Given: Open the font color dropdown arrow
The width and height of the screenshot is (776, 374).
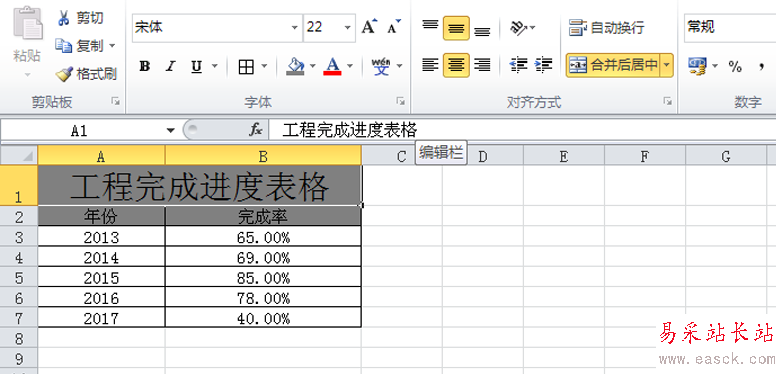Looking at the screenshot, I should click(350, 66).
